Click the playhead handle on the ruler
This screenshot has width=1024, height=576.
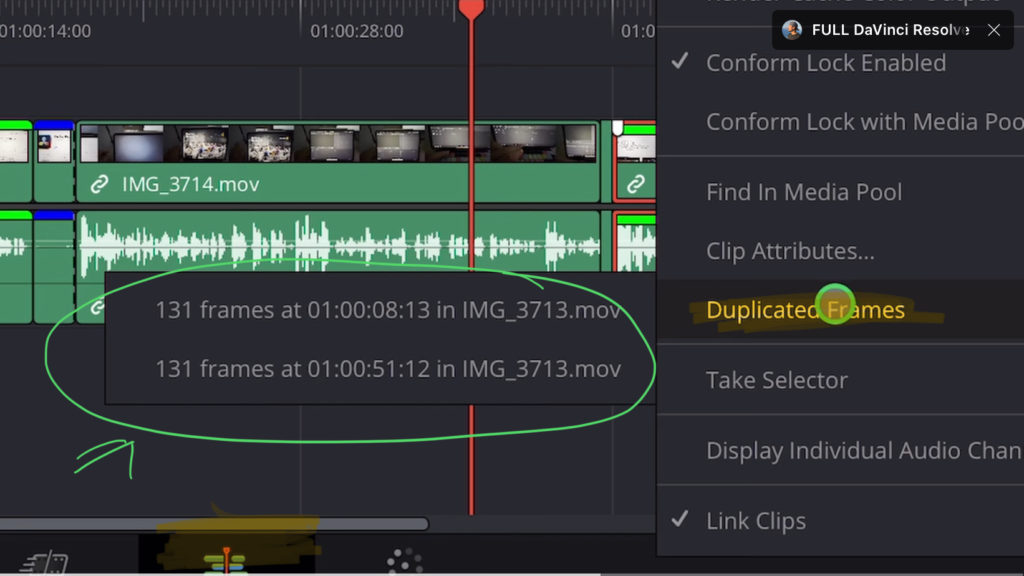[471, 9]
